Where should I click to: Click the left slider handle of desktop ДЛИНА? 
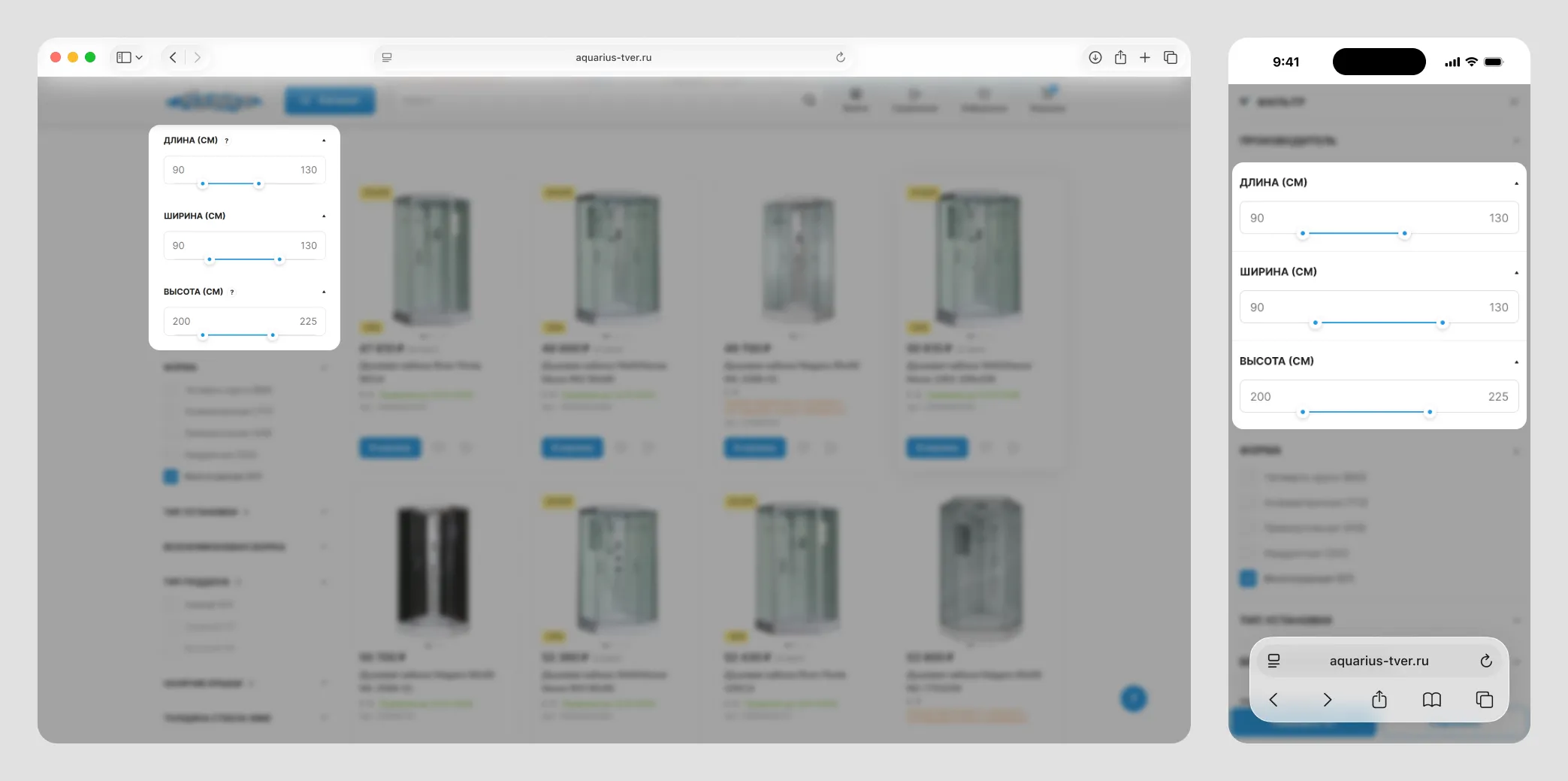(203, 183)
